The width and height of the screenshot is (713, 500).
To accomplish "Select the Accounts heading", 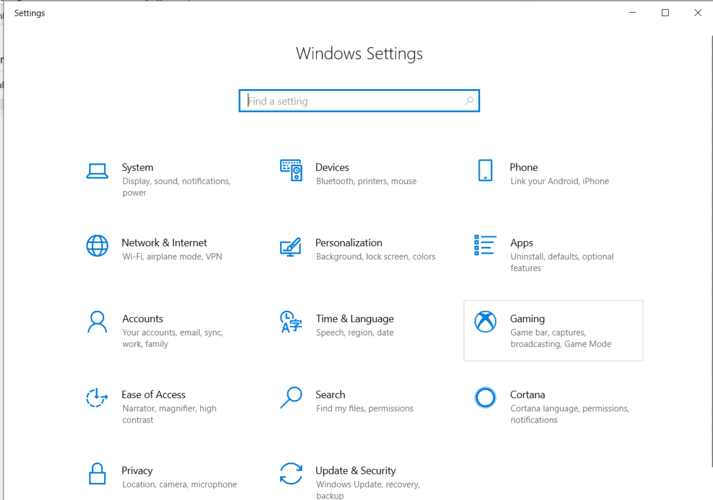I will pyautogui.click(x=142, y=319).
